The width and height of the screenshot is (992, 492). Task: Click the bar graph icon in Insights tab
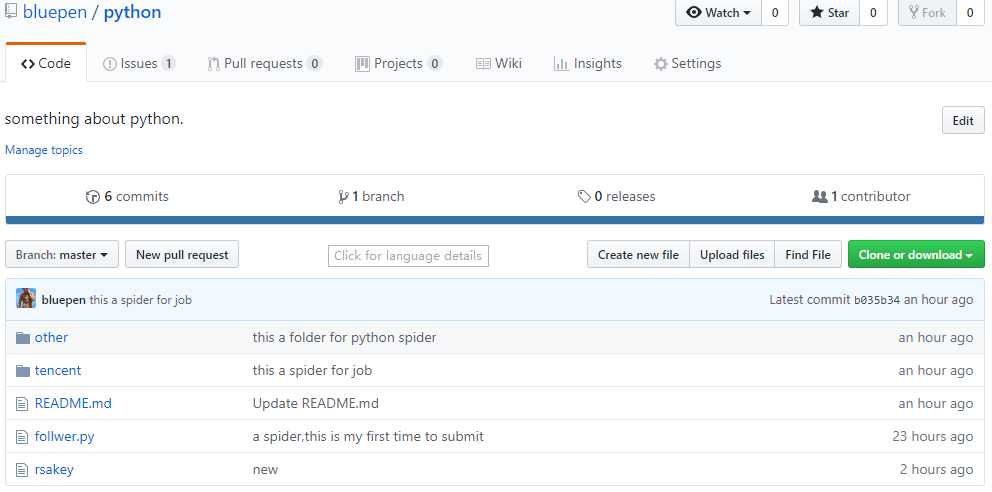561,64
